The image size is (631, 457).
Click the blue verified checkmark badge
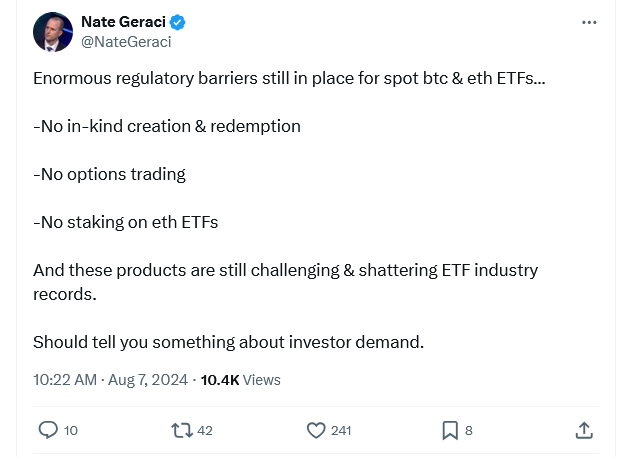tap(177, 22)
